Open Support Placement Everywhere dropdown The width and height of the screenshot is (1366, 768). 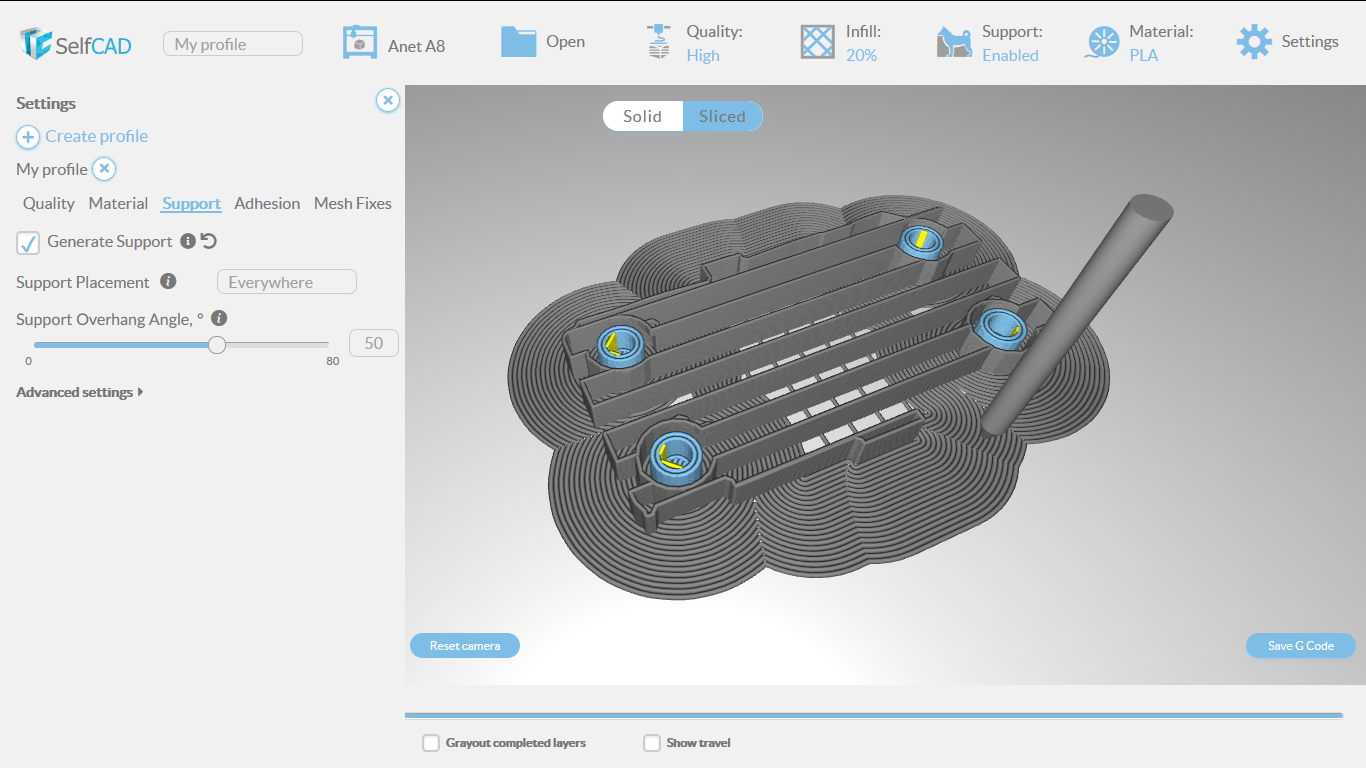click(x=287, y=282)
